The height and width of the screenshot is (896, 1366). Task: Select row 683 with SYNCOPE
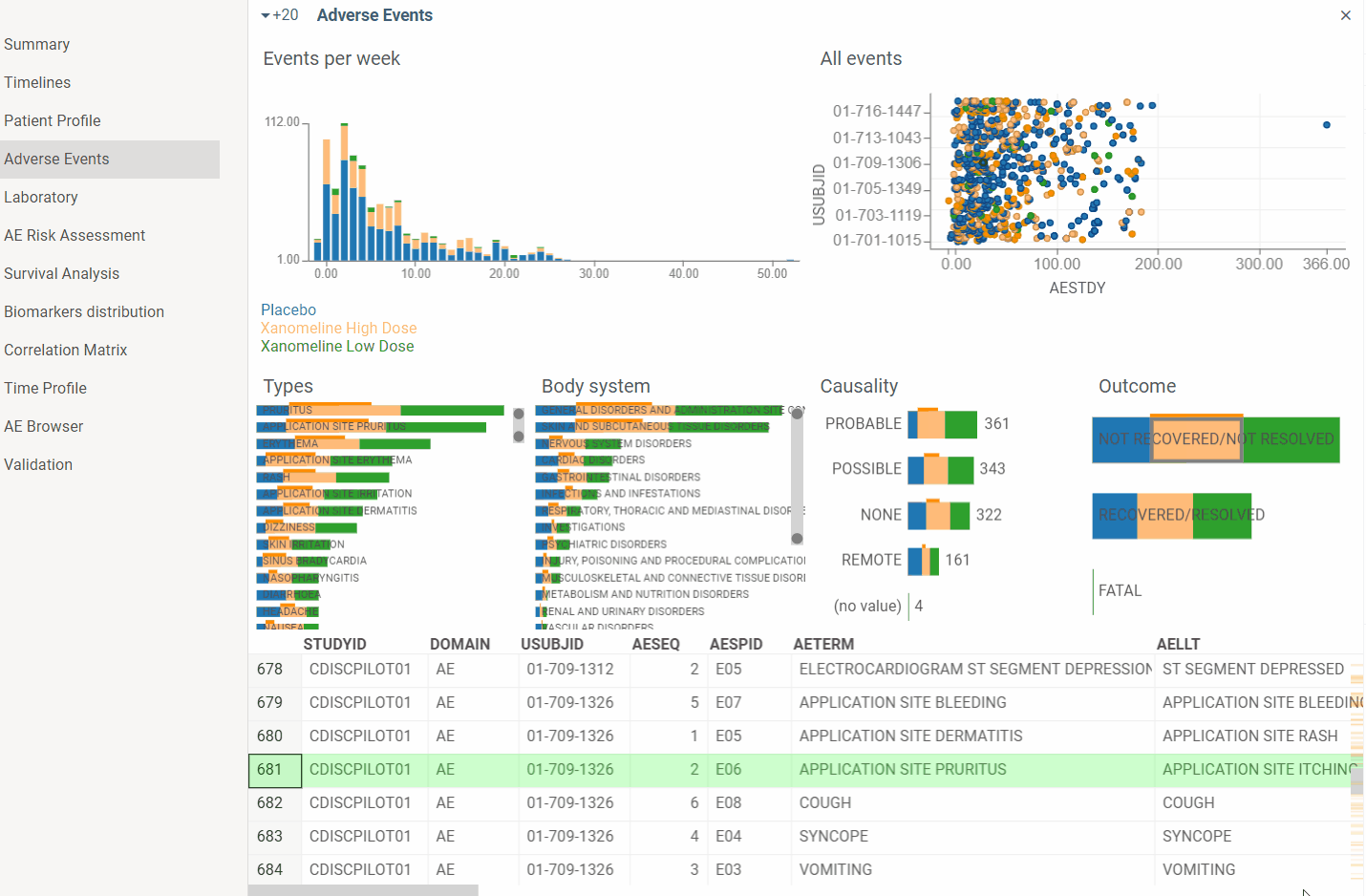point(805,836)
